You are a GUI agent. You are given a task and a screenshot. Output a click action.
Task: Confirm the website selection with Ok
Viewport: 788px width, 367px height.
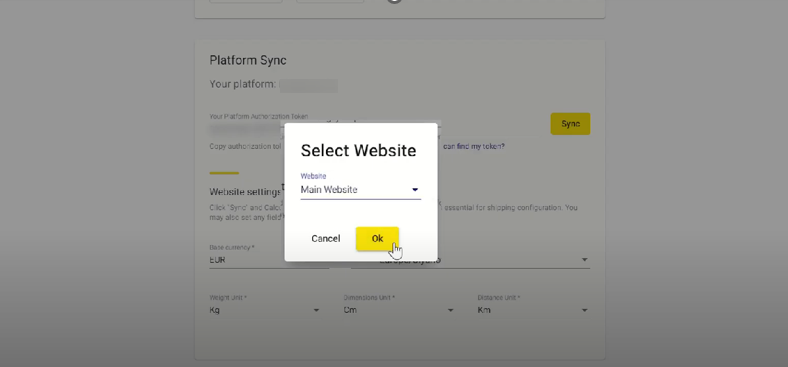tap(377, 239)
